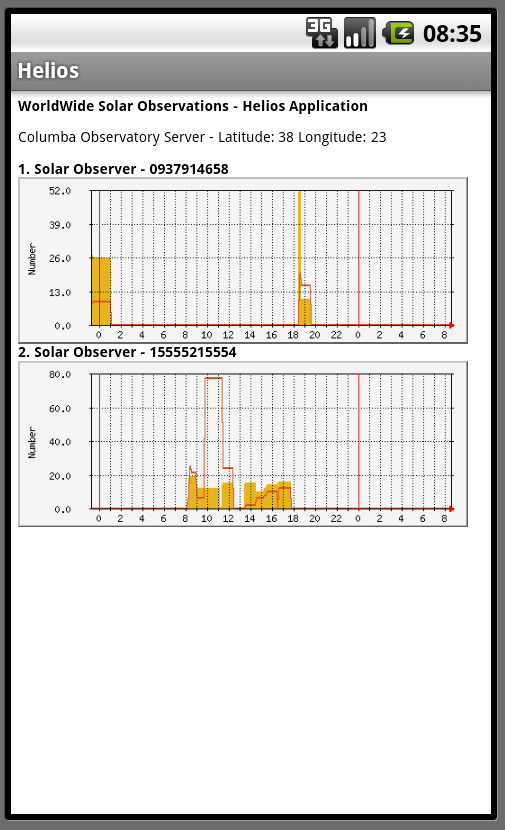Tap red arrow ending second chart's axis

click(x=452, y=509)
